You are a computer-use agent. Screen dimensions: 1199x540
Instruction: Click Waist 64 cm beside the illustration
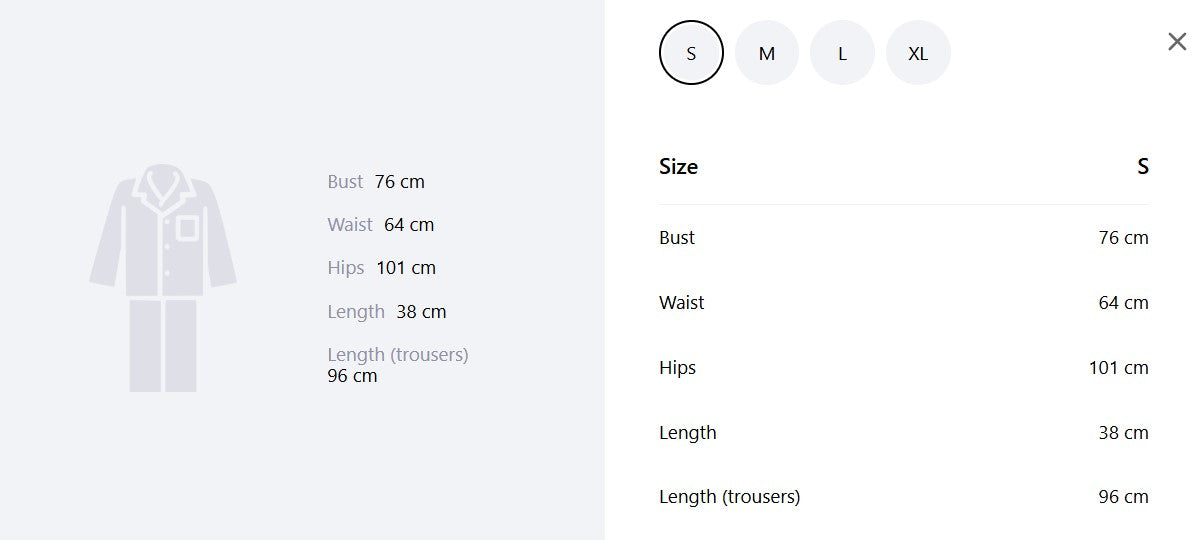tap(381, 225)
